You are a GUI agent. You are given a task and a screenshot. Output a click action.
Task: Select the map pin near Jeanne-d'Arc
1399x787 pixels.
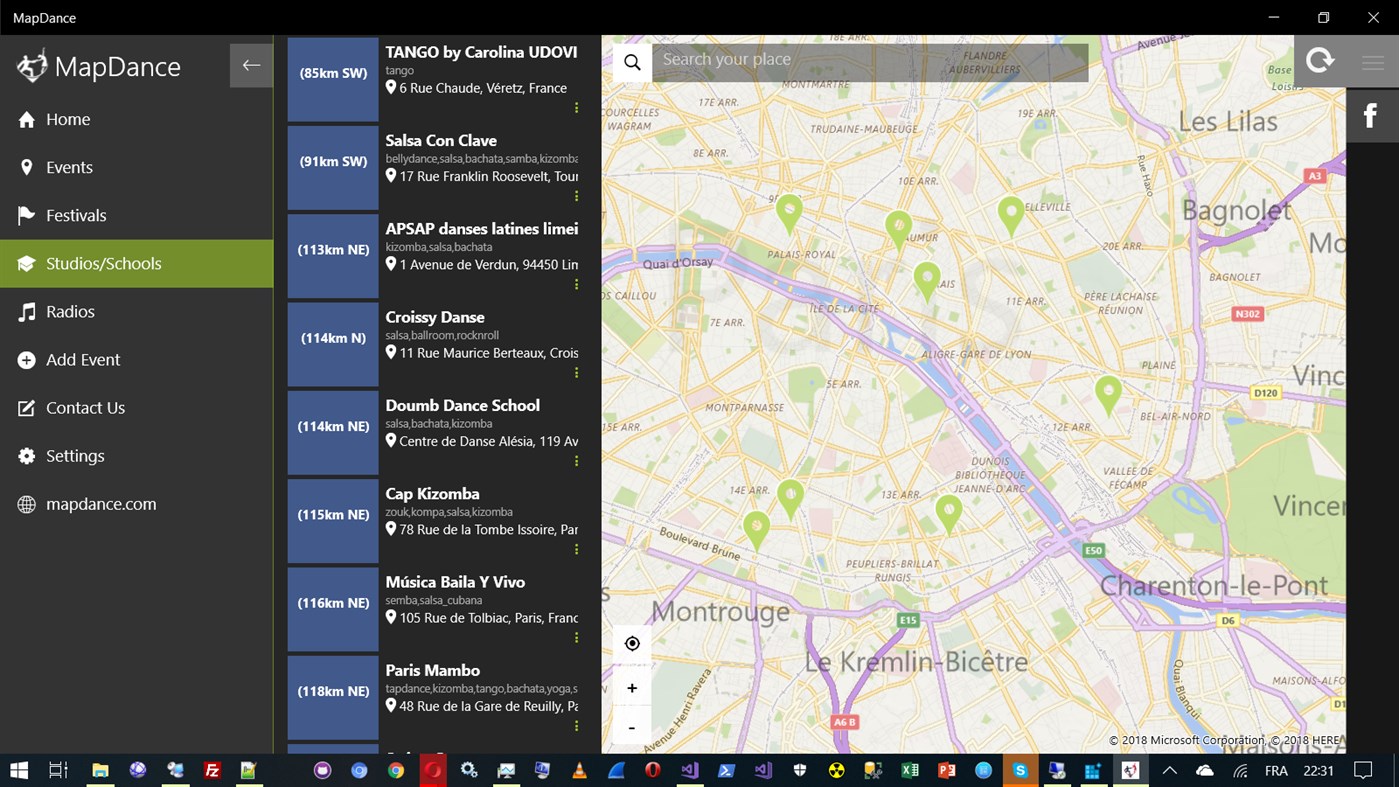point(948,514)
